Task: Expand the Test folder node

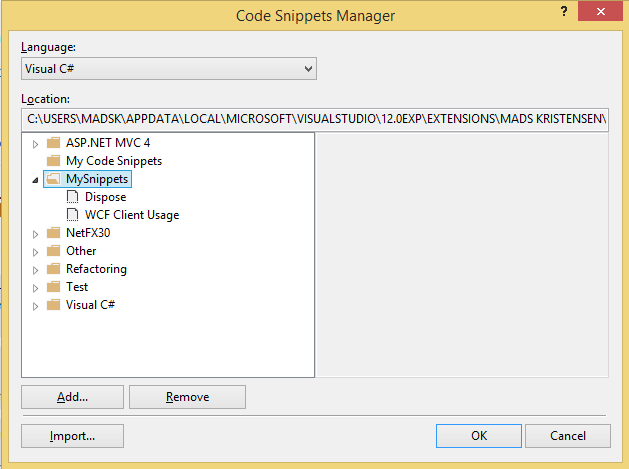Action: pyautogui.click(x=36, y=287)
